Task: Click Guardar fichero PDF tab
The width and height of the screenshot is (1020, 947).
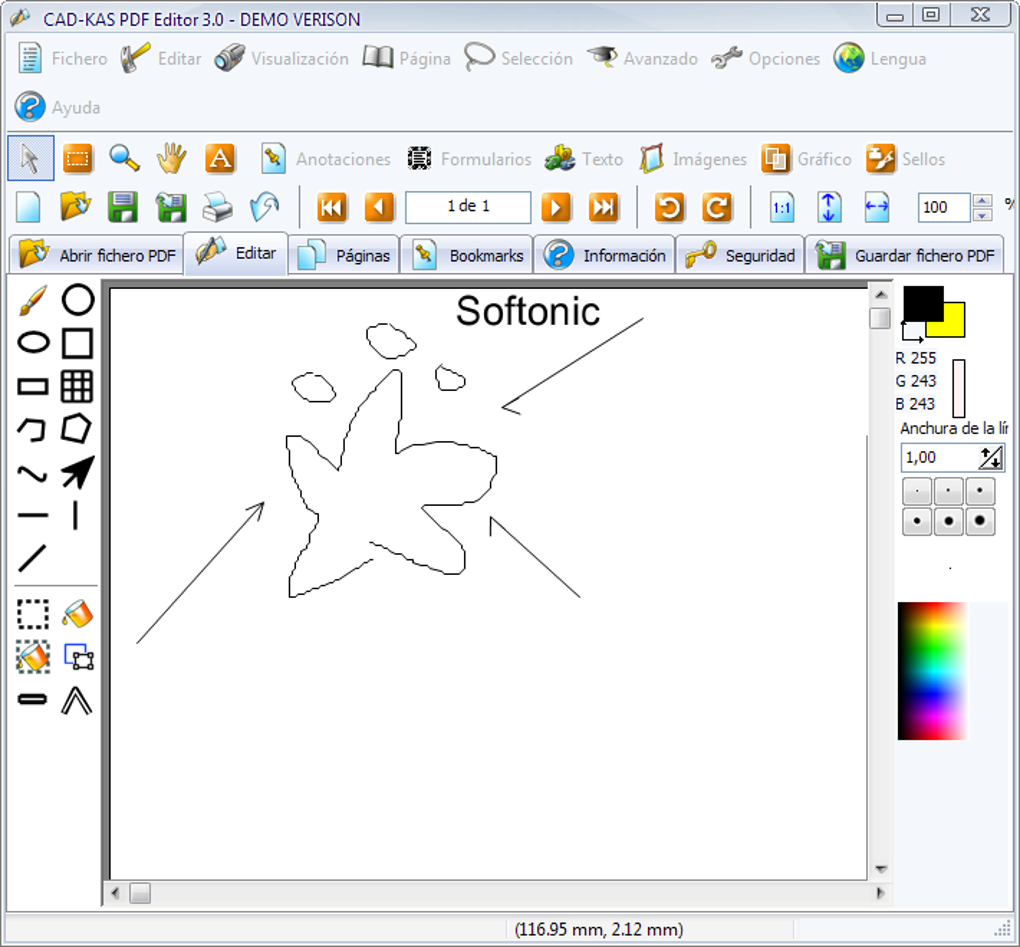Action: click(x=904, y=256)
